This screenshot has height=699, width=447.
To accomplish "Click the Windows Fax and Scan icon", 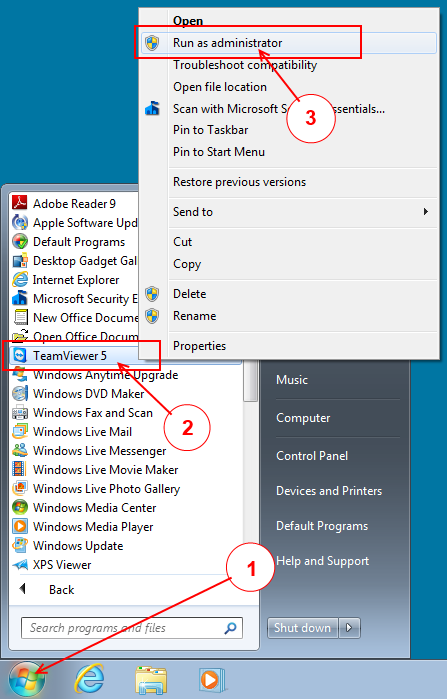I will [20, 412].
